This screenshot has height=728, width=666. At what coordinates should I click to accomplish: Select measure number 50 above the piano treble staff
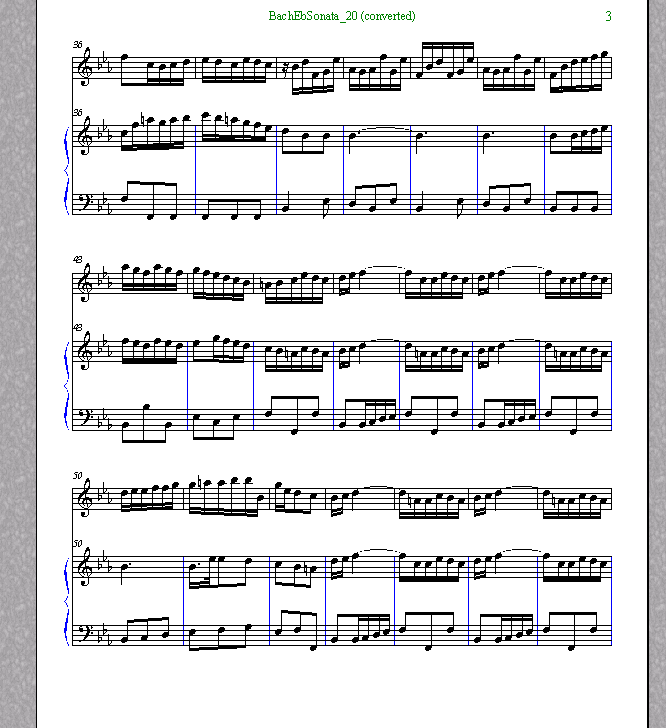78,543
